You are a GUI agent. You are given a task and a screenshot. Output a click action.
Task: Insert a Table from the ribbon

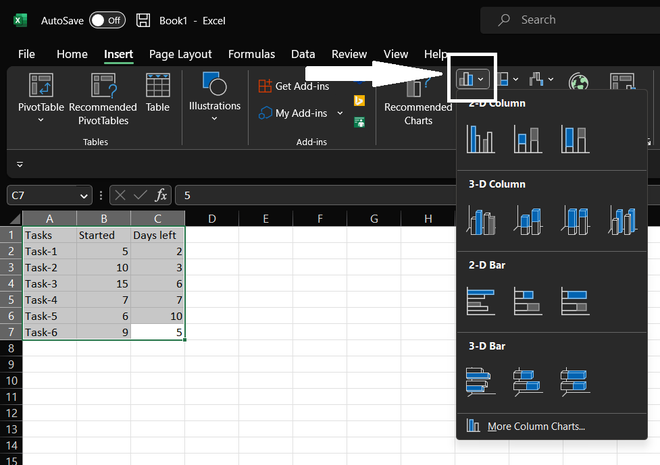coord(158,93)
